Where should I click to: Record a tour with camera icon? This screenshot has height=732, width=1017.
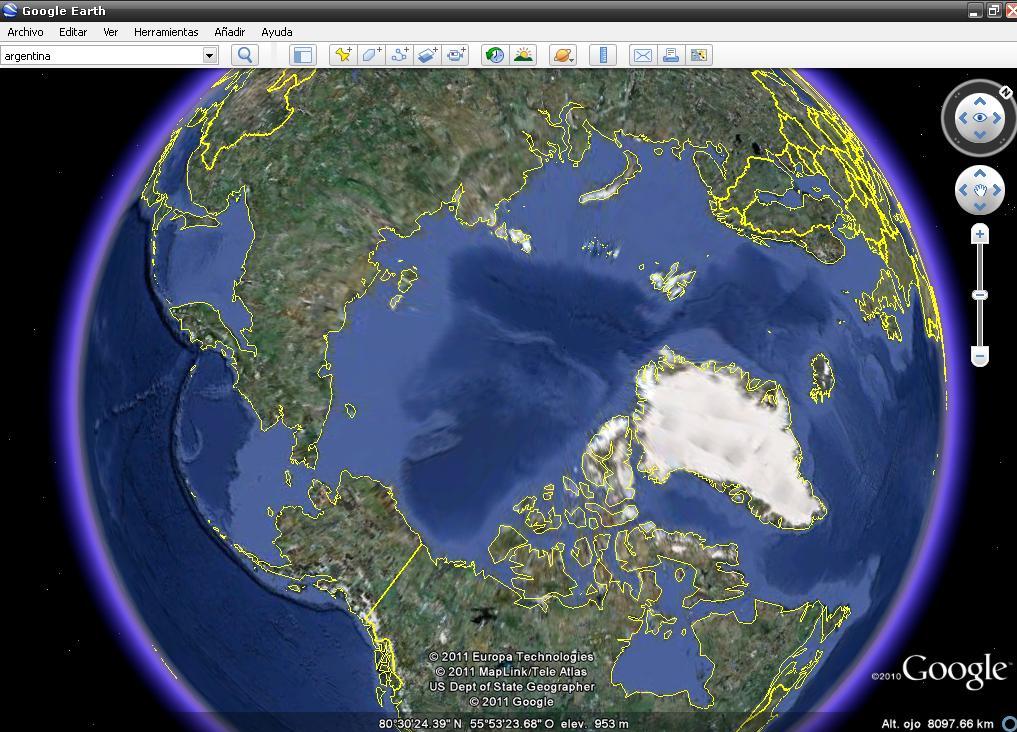455,55
